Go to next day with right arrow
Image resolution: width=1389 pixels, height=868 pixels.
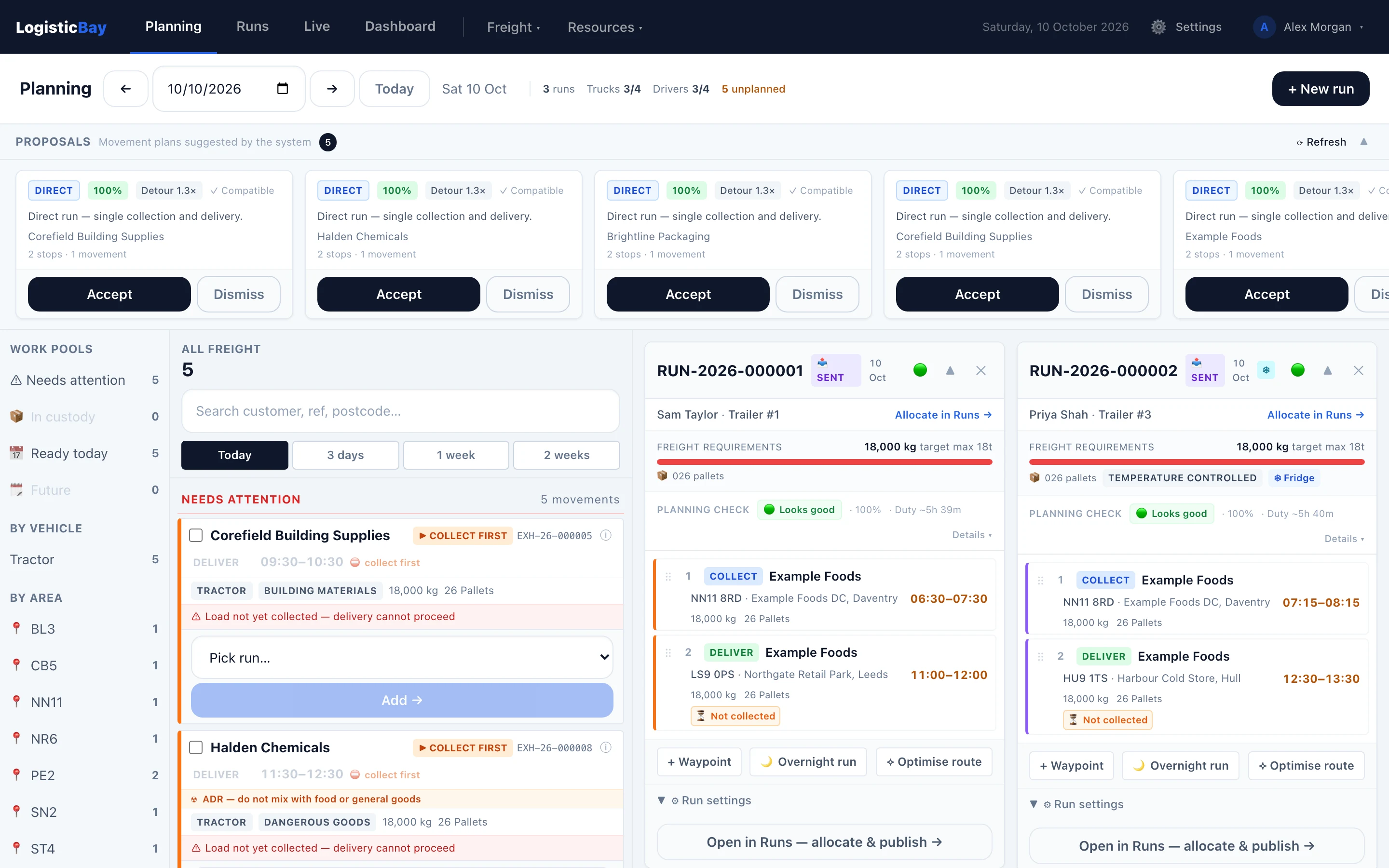332,88
